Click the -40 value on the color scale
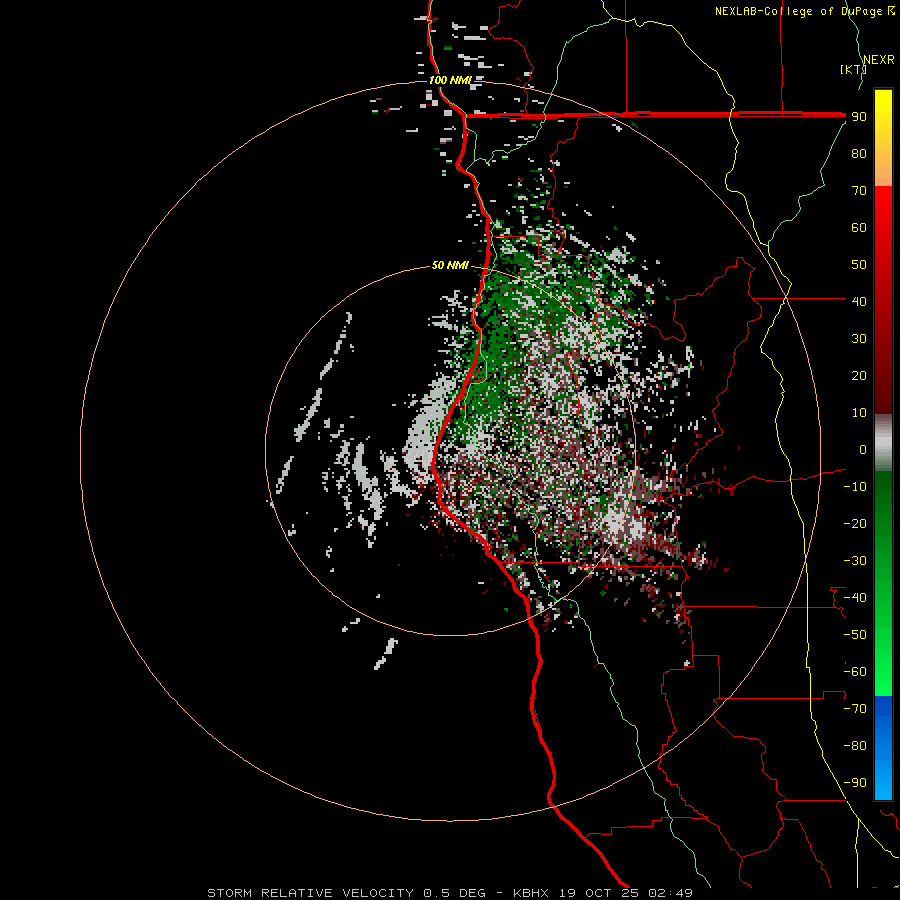Viewport: 900px width, 900px height. click(x=855, y=598)
